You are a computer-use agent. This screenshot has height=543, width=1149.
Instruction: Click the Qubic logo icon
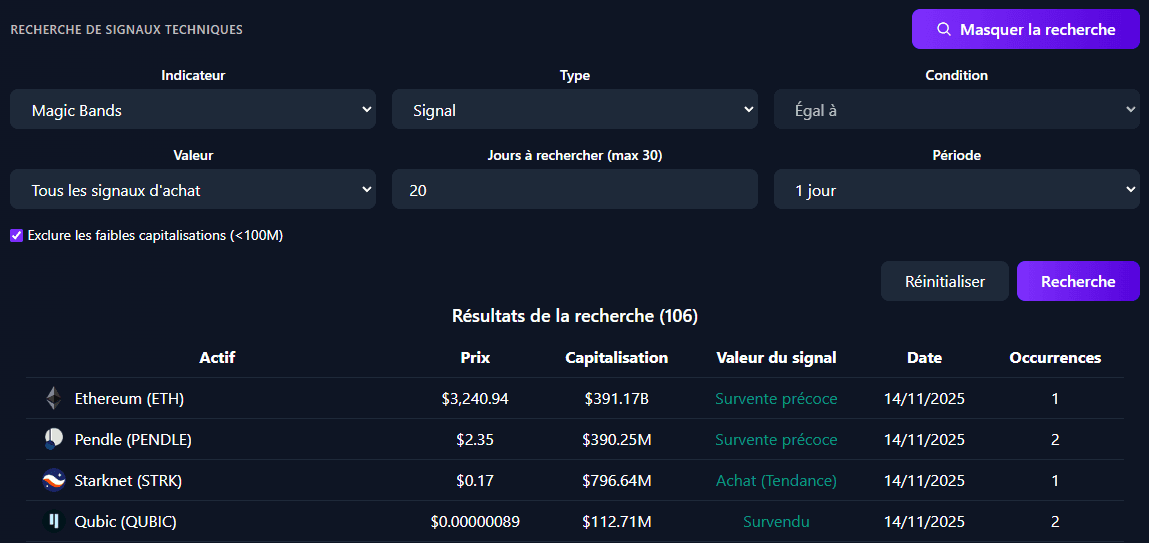click(54, 522)
